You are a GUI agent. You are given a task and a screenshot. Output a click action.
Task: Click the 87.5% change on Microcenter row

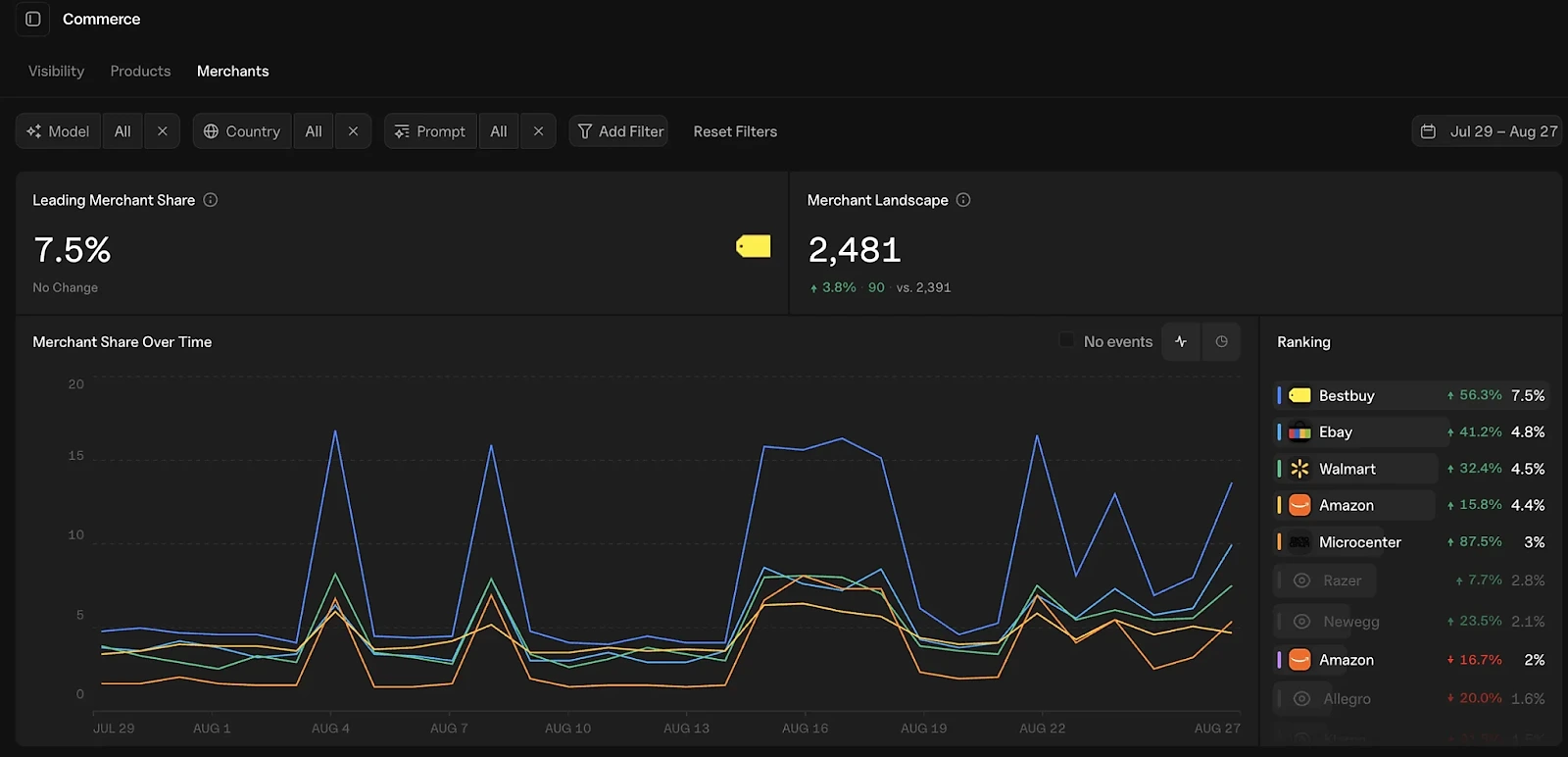(x=1475, y=542)
